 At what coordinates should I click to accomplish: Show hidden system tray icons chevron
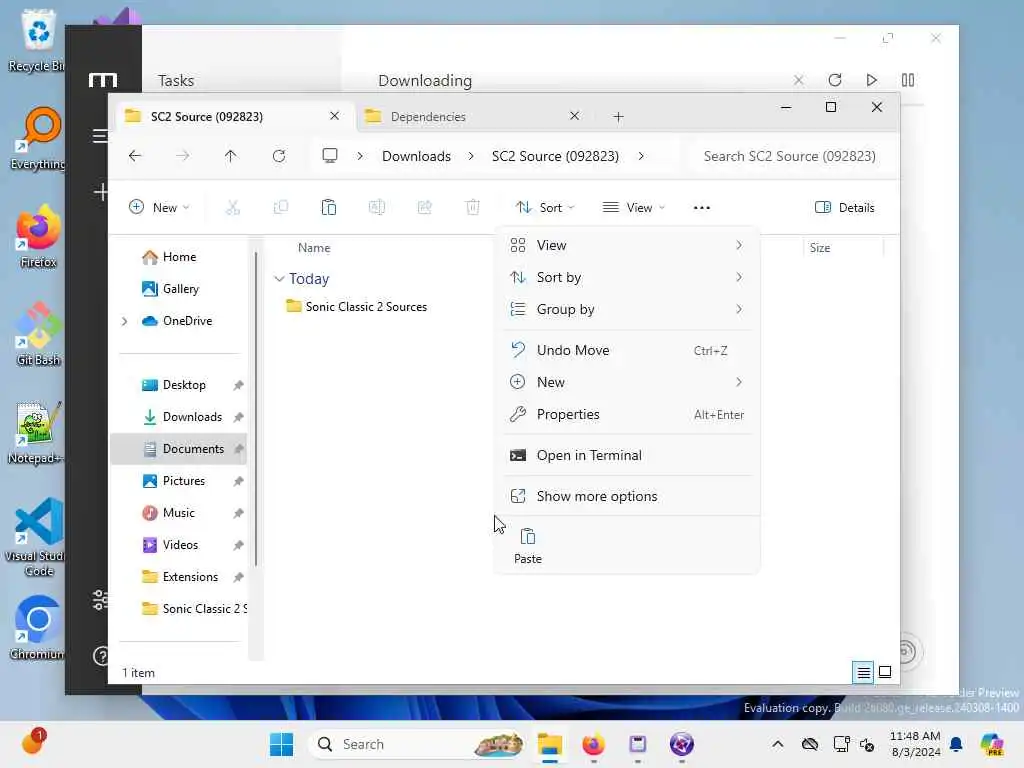[777, 744]
